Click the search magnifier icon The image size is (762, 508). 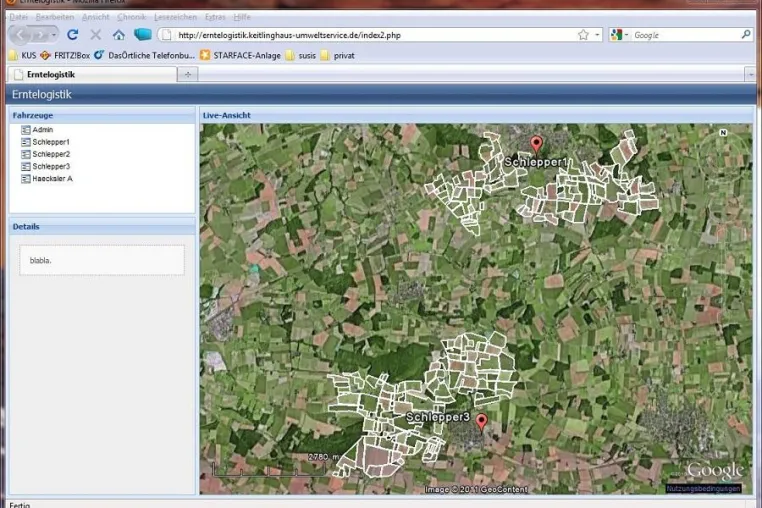coord(746,35)
